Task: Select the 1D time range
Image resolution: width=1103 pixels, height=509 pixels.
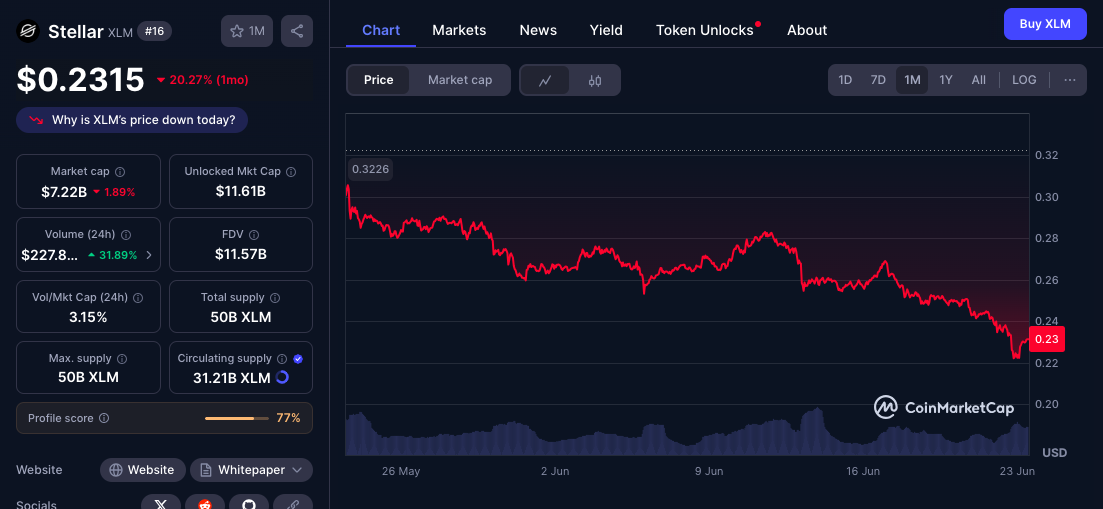Action: click(x=846, y=80)
